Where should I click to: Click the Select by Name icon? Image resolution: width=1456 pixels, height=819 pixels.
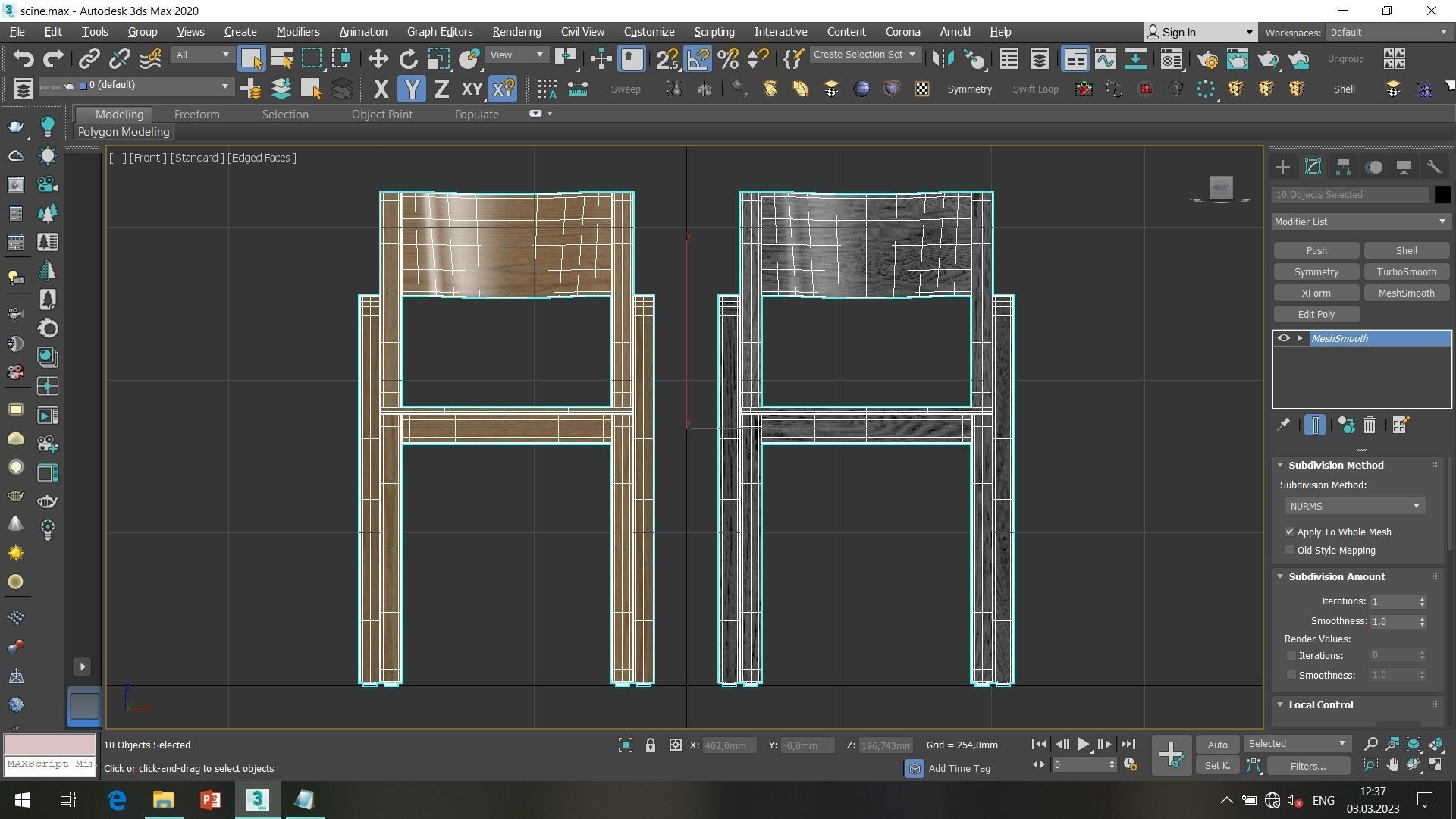[x=281, y=58]
